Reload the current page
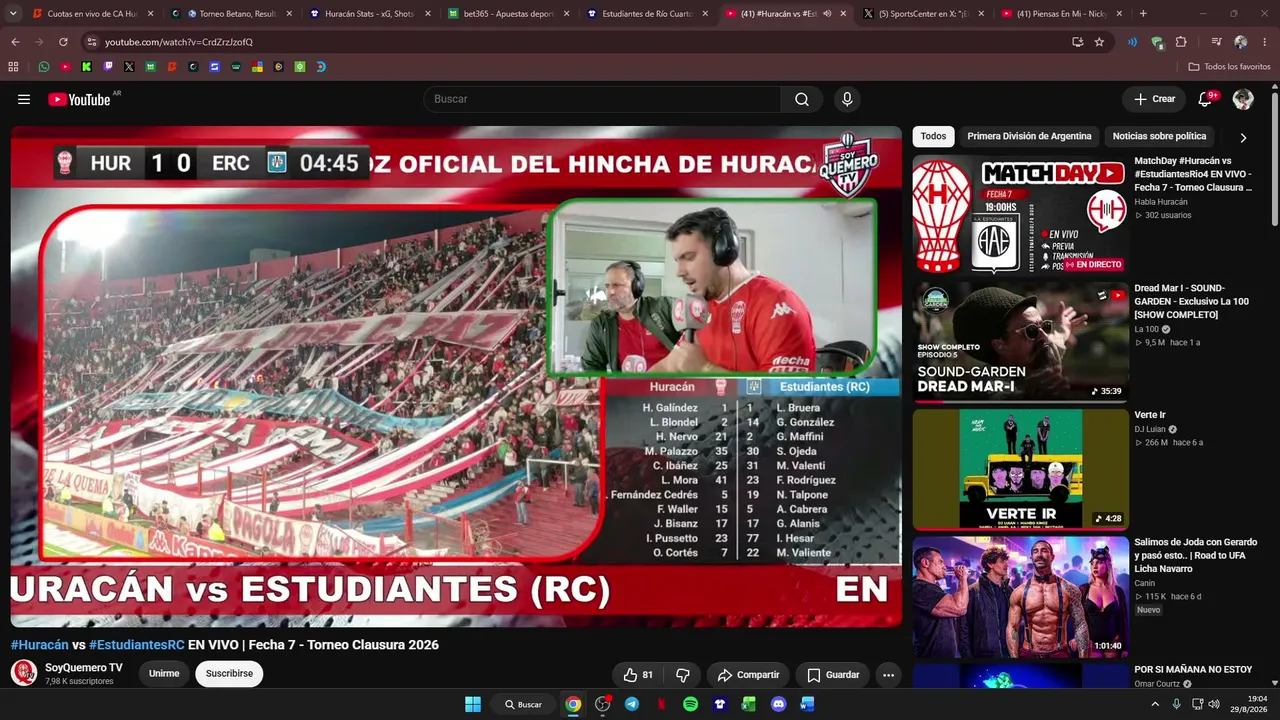 point(63,42)
